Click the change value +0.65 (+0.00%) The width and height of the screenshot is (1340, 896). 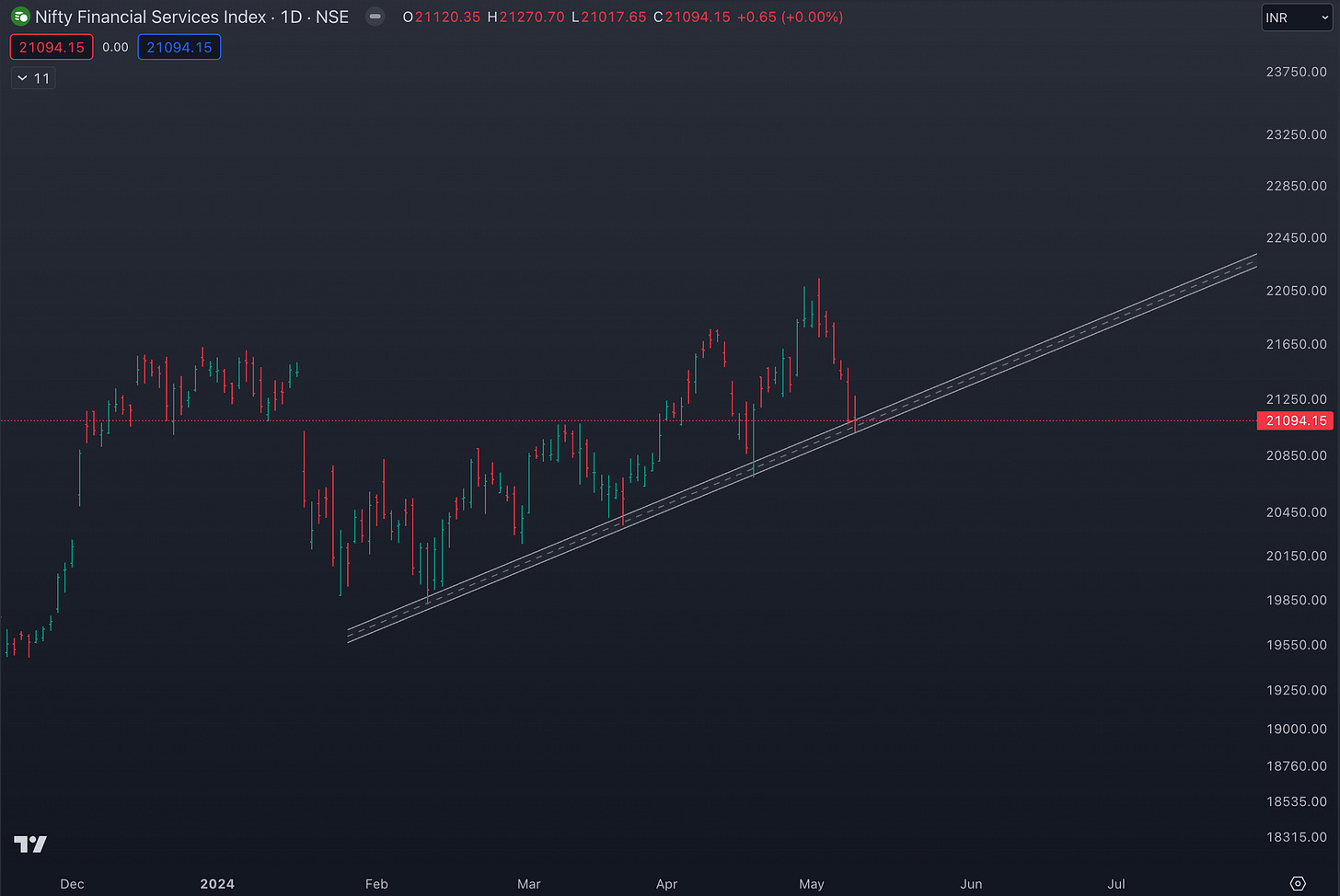click(790, 17)
